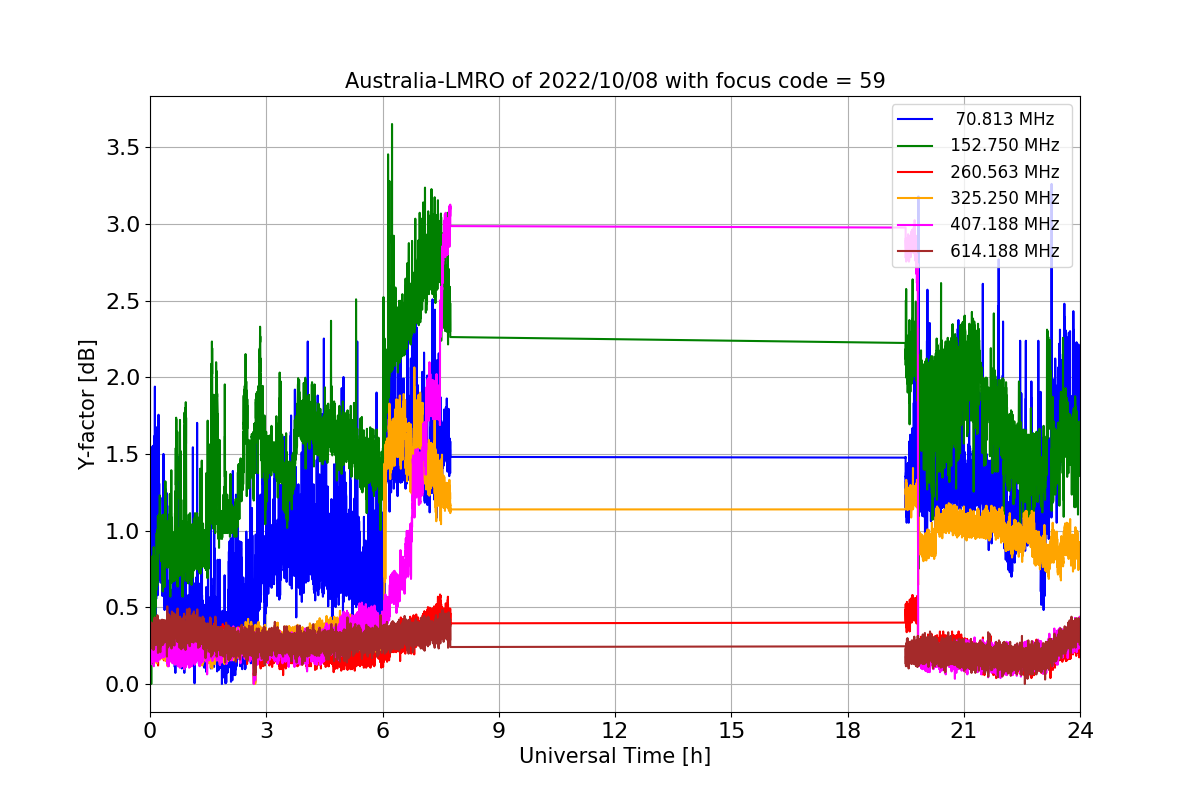Click the green line swatch in the legend
Screen dimensions: 1200x800
pyautogui.click(x=915, y=146)
